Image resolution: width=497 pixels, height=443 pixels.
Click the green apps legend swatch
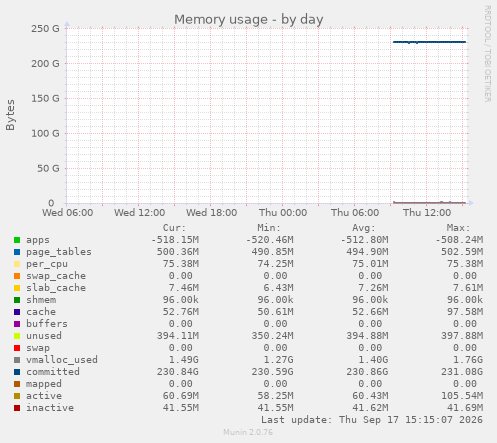(x=17, y=240)
